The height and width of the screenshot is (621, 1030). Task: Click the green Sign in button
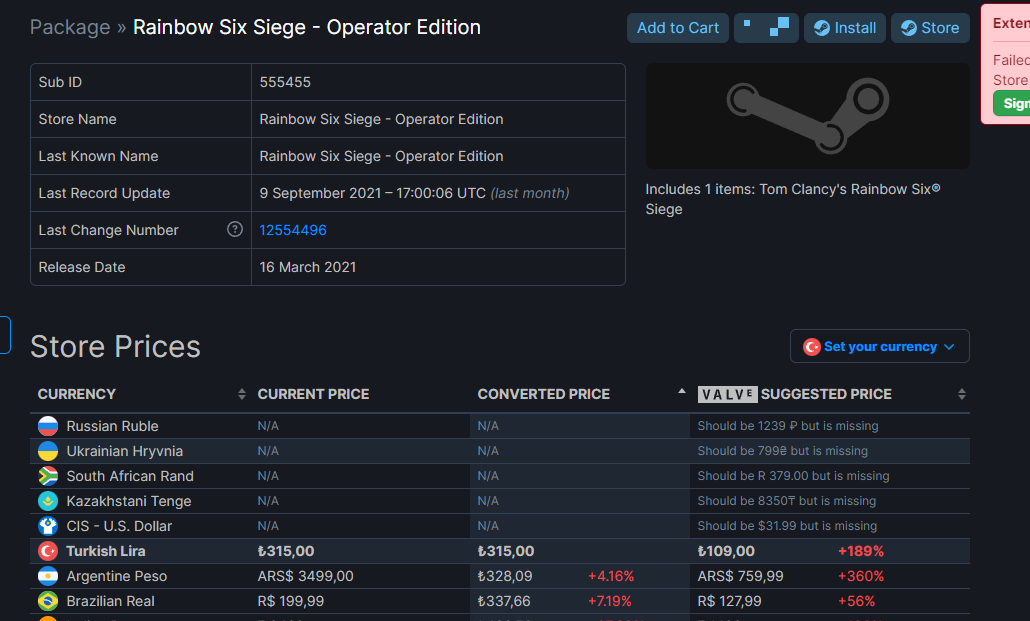pyautogui.click(x=1014, y=103)
